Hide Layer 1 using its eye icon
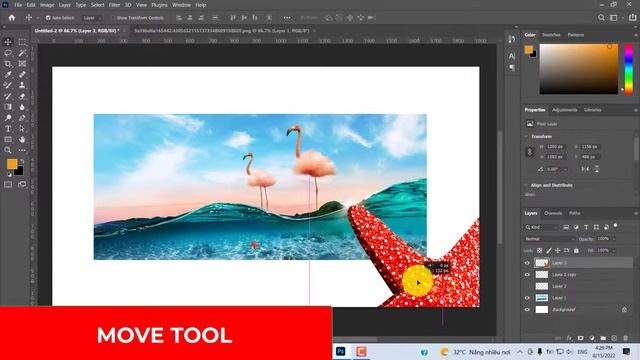The height and width of the screenshot is (360, 640). [x=527, y=298]
